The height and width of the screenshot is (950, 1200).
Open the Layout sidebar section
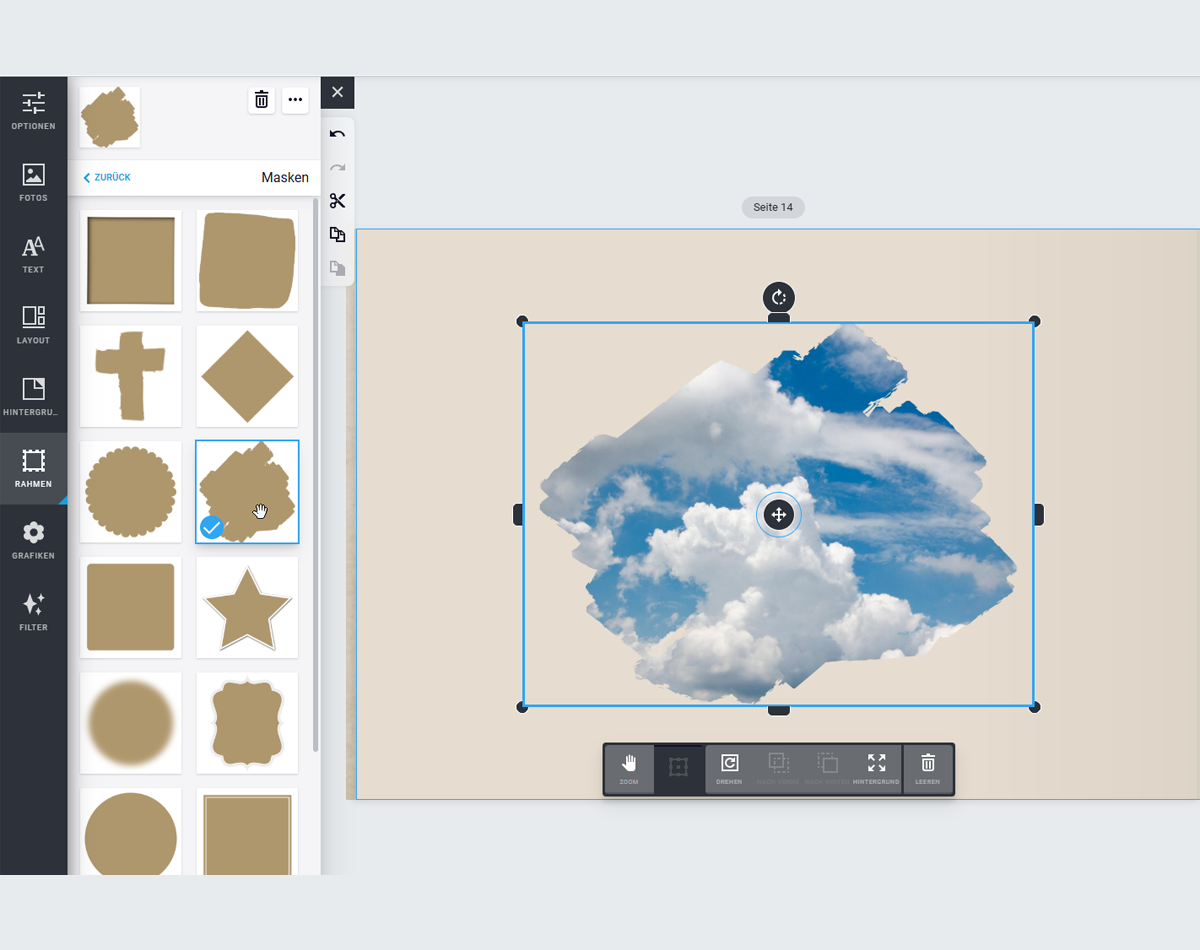pyautogui.click(x=33, y=326)
